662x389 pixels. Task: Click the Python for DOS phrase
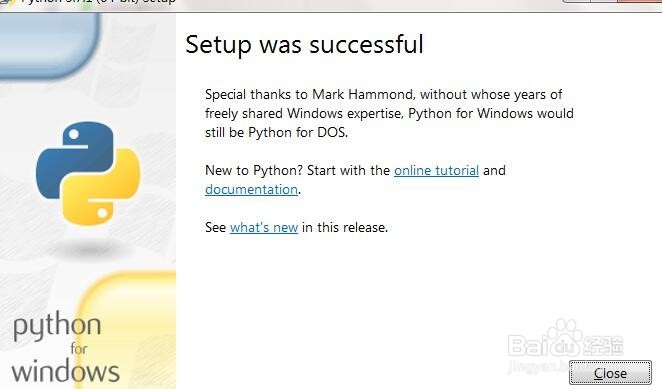[298, 132]
